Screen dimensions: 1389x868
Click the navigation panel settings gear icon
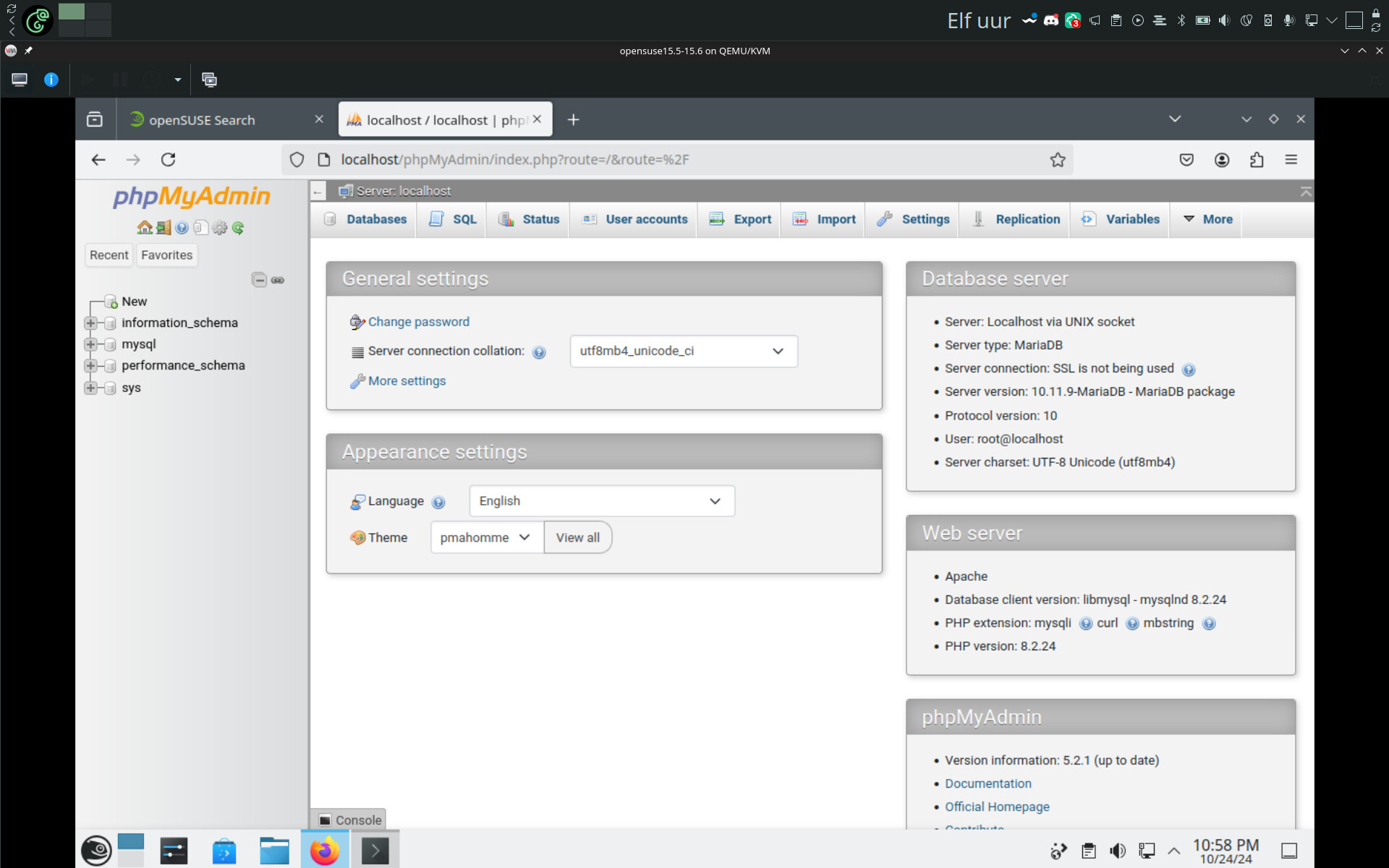coord(220,228)
